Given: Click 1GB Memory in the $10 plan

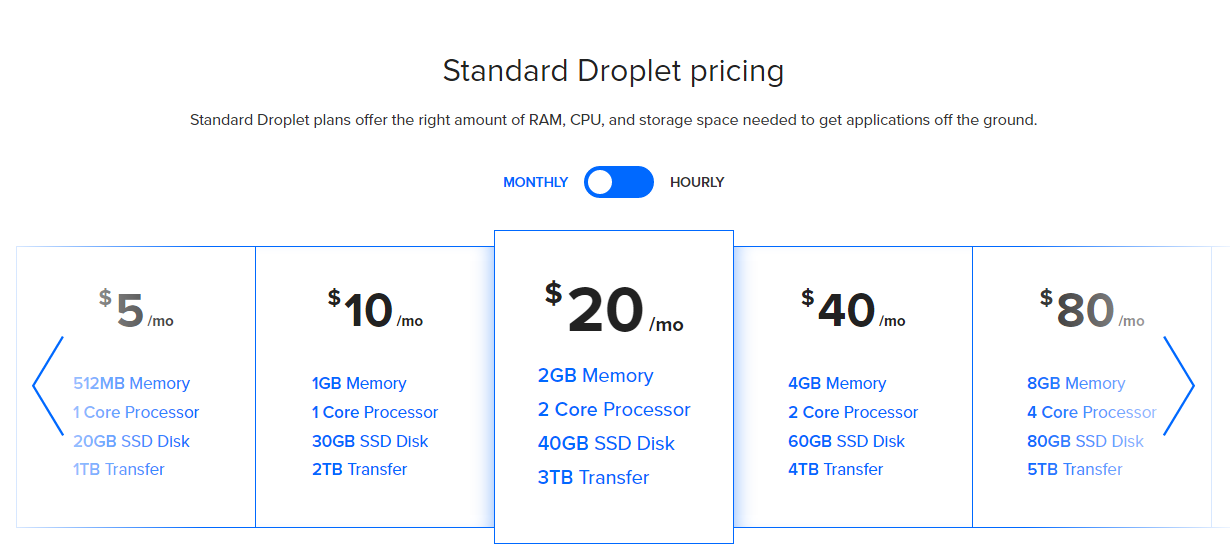Looking at the screenshot, I should 359,383.
